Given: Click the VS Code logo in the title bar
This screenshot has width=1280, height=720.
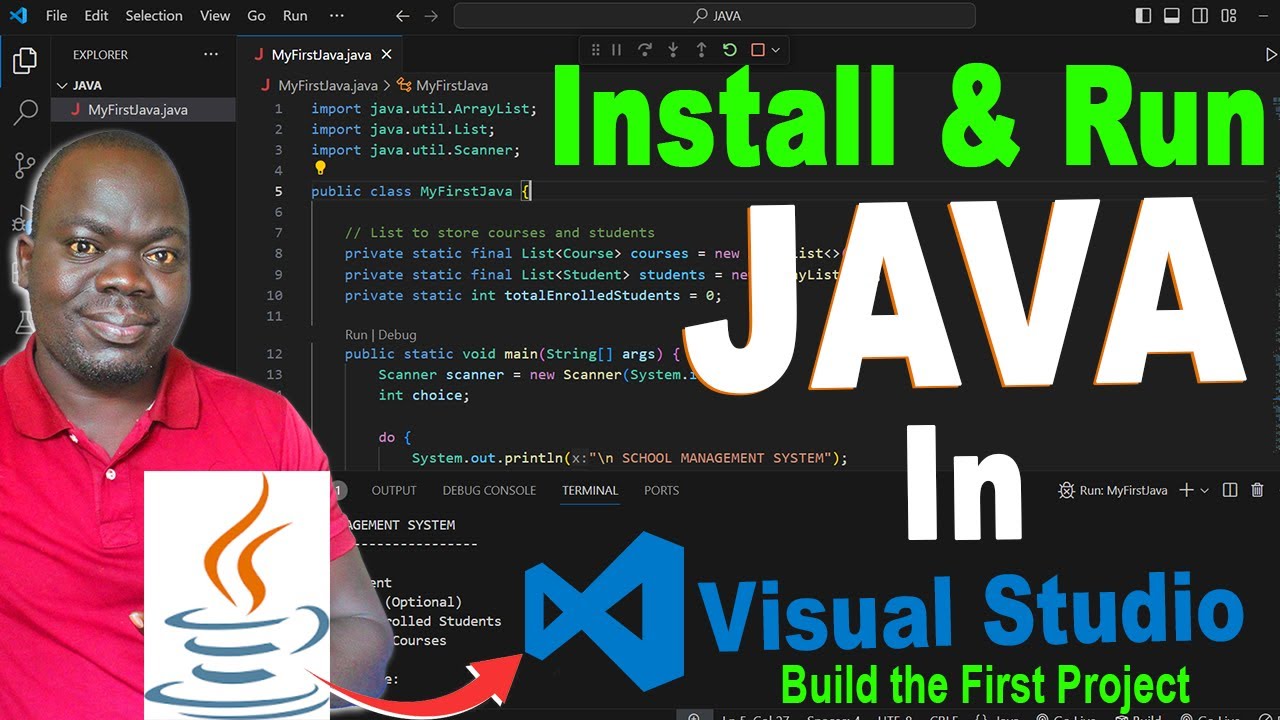Looking at the screenshot, I should pyautogui.click(x=18, y=16).
